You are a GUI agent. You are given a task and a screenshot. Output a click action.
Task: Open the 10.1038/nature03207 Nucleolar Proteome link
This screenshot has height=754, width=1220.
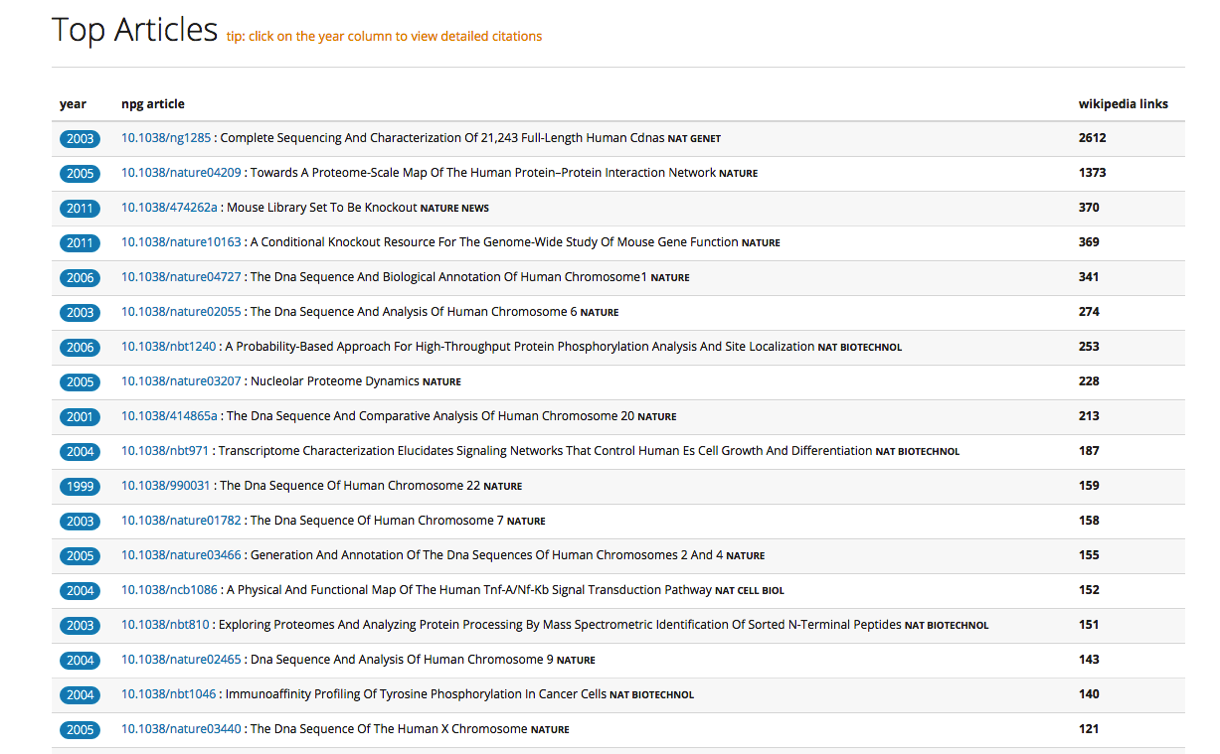pos(181,381)
